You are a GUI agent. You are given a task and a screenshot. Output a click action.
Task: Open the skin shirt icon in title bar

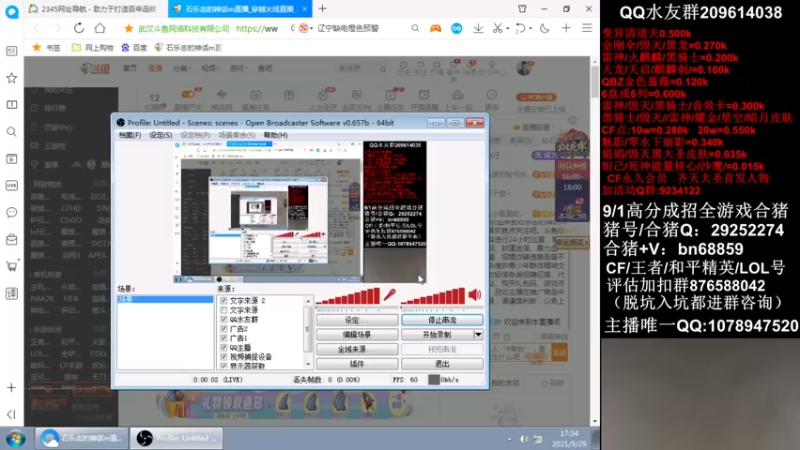(522, 9)
